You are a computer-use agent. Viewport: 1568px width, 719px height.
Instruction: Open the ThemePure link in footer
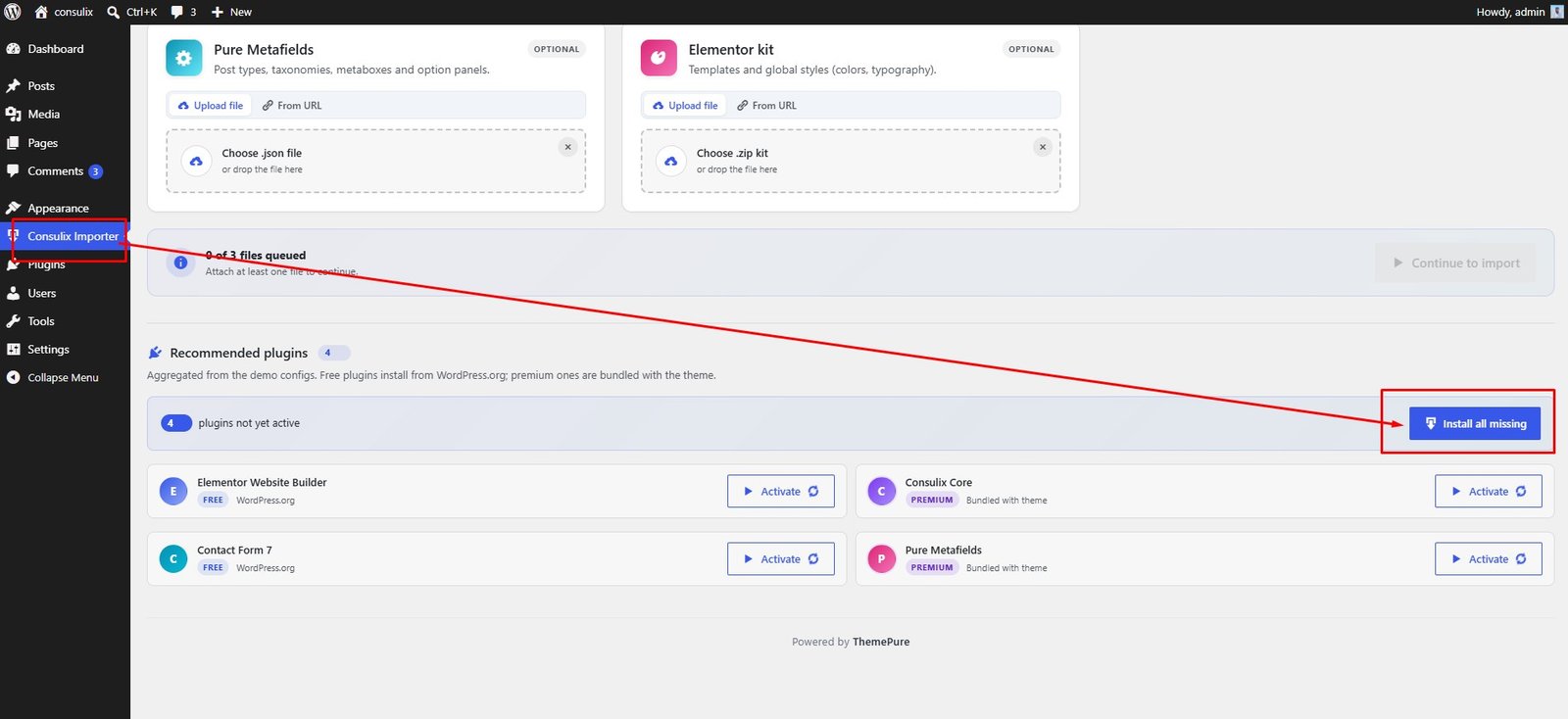pos(881,642)
